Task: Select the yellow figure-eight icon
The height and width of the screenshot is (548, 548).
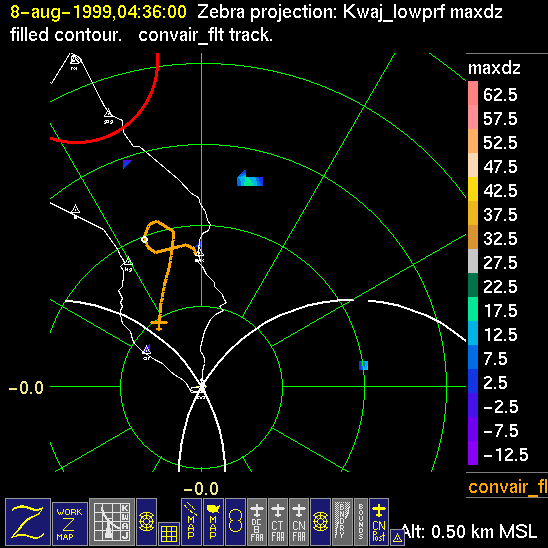Action: point(236,522)
